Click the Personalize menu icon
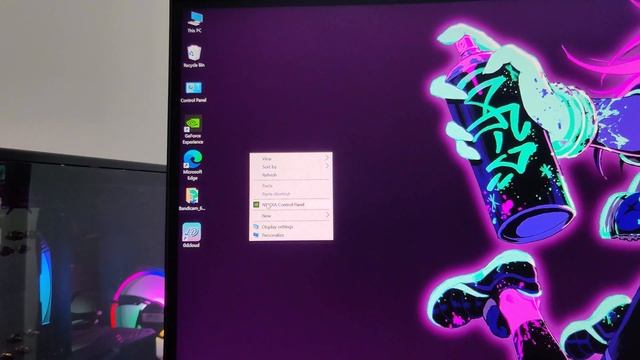This screenshot has width=640, height=360. click(256, 235)
